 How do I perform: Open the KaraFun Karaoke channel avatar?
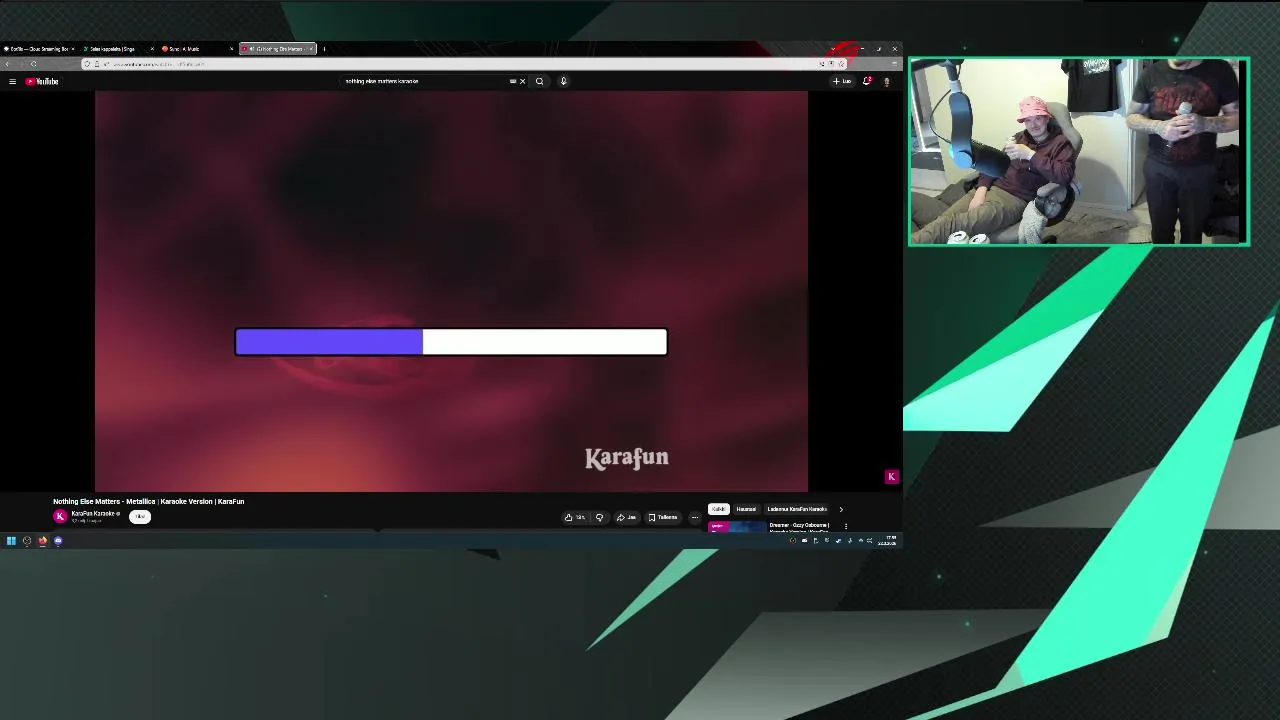[x=60, y=516]
